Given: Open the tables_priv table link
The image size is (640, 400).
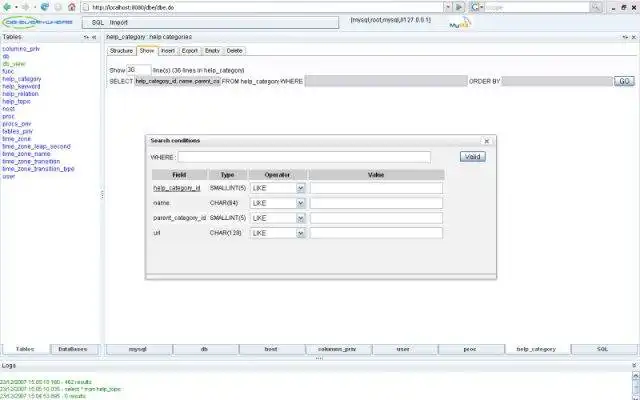Looking at the screenshot, I should click(18, 131).
